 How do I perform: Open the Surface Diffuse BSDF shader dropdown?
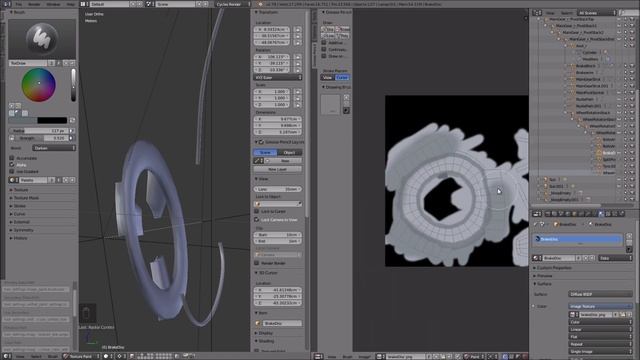tap(600, 294)
